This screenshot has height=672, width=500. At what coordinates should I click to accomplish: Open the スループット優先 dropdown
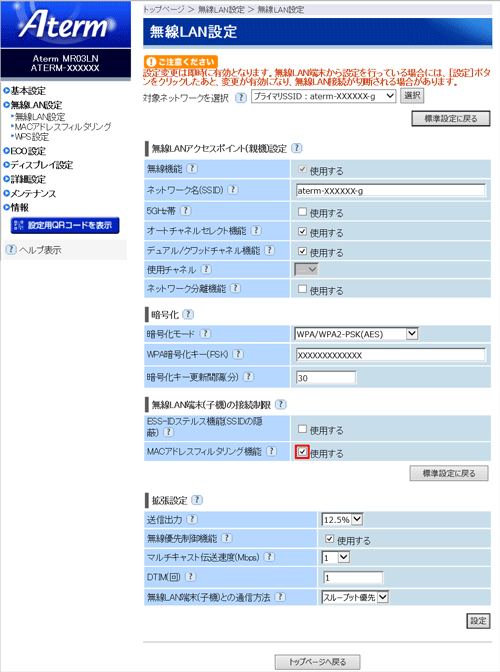[355, 597]
